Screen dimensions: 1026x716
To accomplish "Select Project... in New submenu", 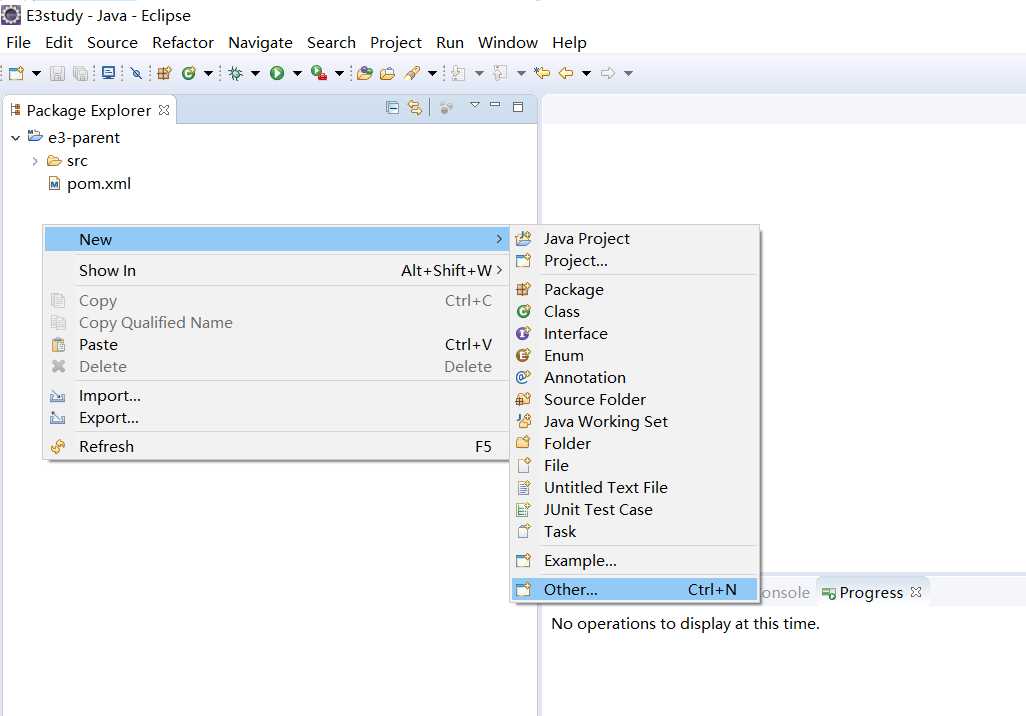I will click(x=635, y=261).
